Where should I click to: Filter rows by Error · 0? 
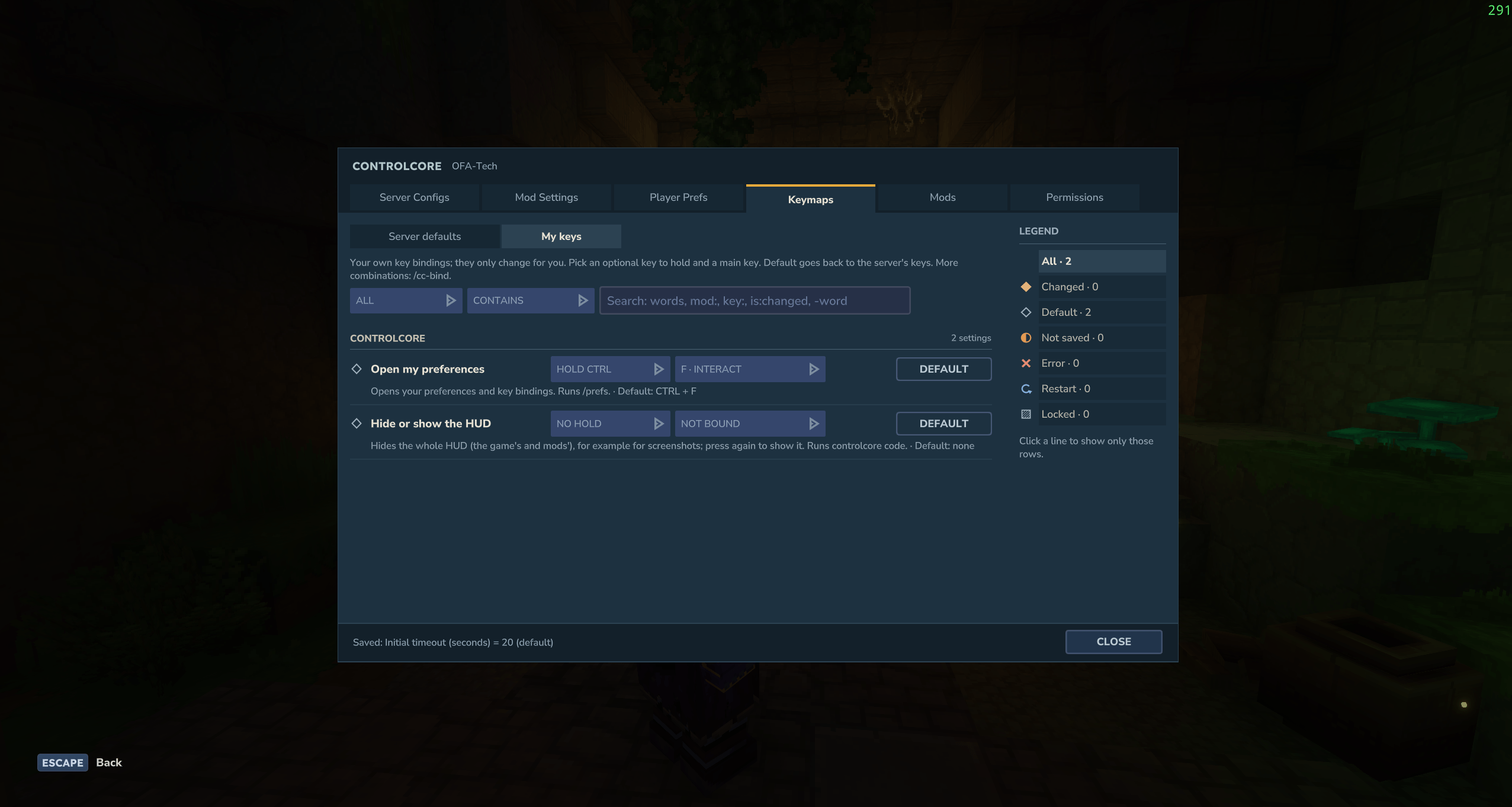pos(1102,363)
